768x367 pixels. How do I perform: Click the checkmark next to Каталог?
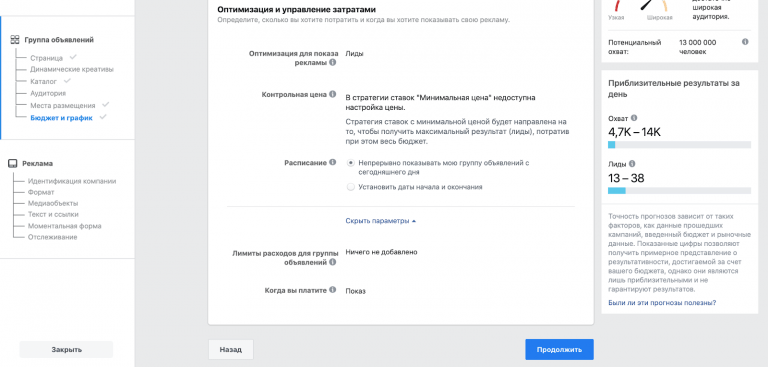point(67,80)
